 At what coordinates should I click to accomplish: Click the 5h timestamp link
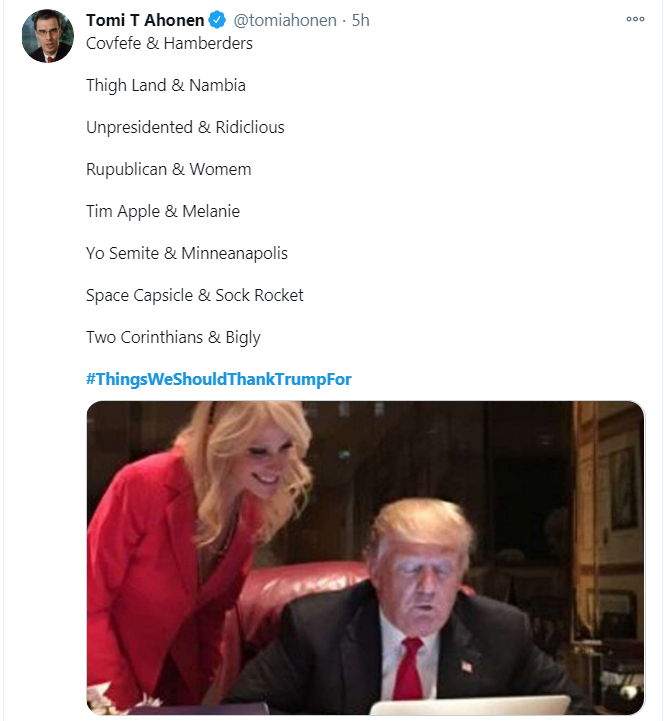point(361,20)
